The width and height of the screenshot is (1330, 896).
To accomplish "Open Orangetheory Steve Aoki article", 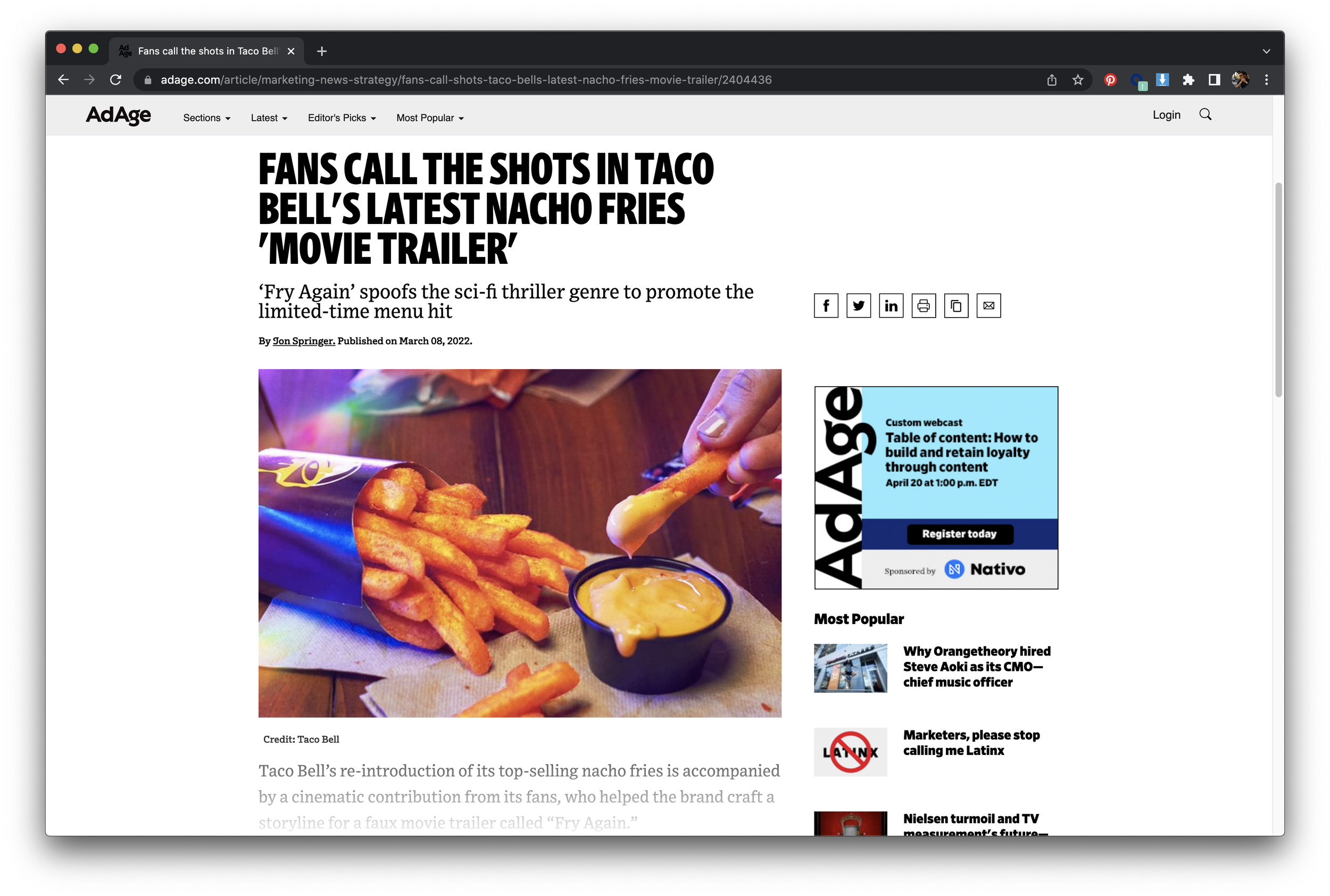I will [976, 666].
